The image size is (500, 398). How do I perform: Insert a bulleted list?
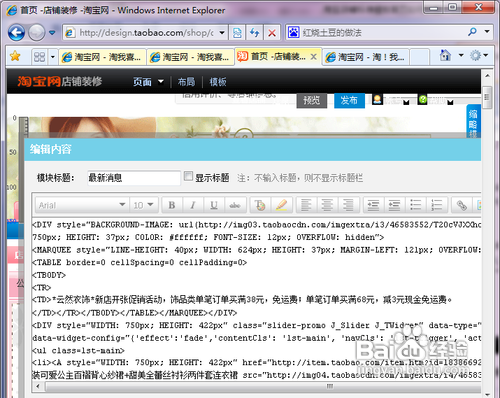(416, 205)
